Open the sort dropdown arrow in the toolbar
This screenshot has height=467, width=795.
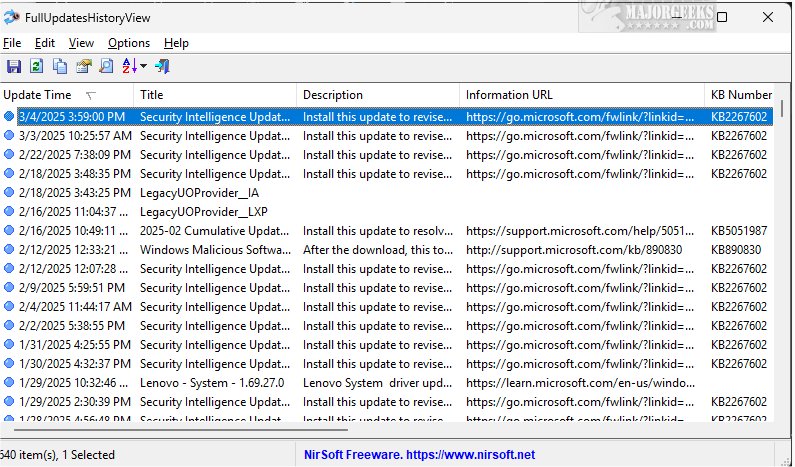point(143,66)
